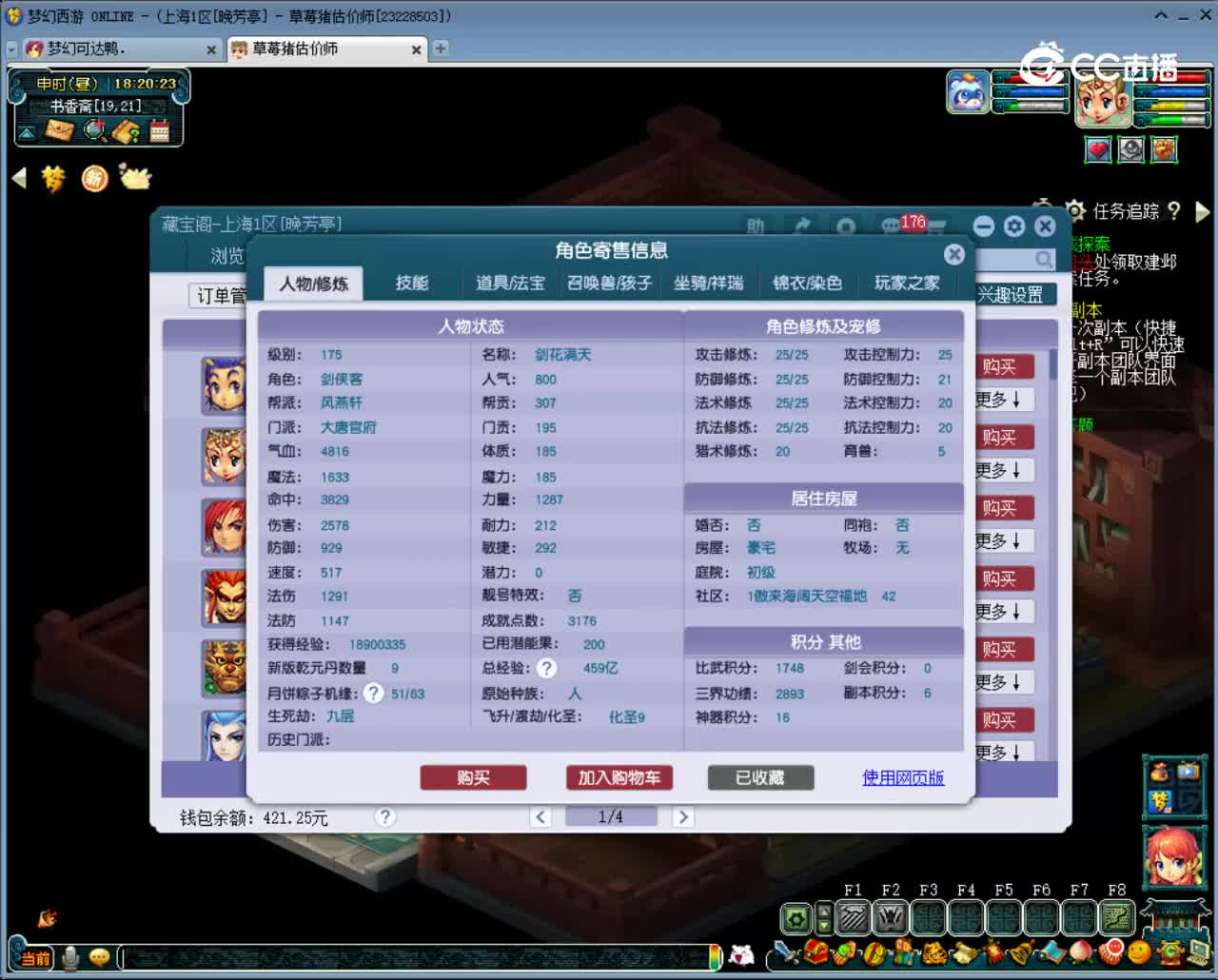
Task: Click the microphone voice icon
Action: [70, 957]
